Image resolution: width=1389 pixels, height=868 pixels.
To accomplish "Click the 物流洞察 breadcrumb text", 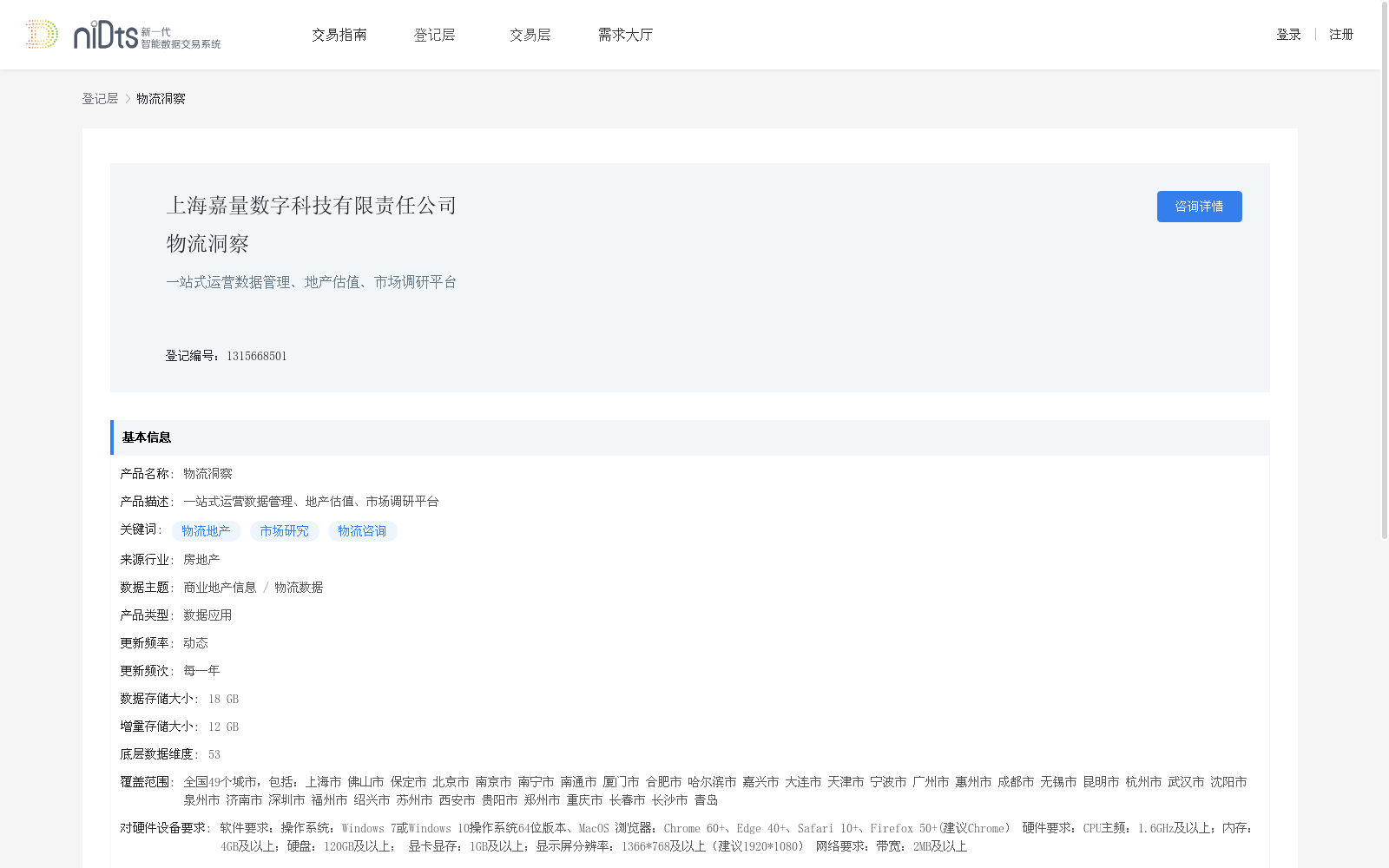I will (161, 99).
